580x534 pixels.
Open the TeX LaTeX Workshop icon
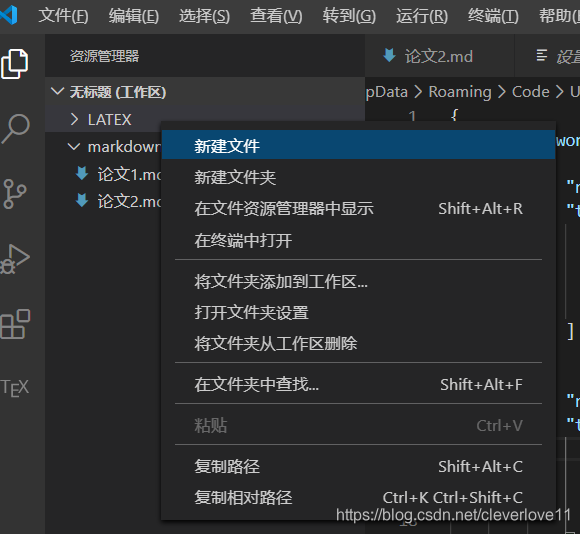[15, 388]
